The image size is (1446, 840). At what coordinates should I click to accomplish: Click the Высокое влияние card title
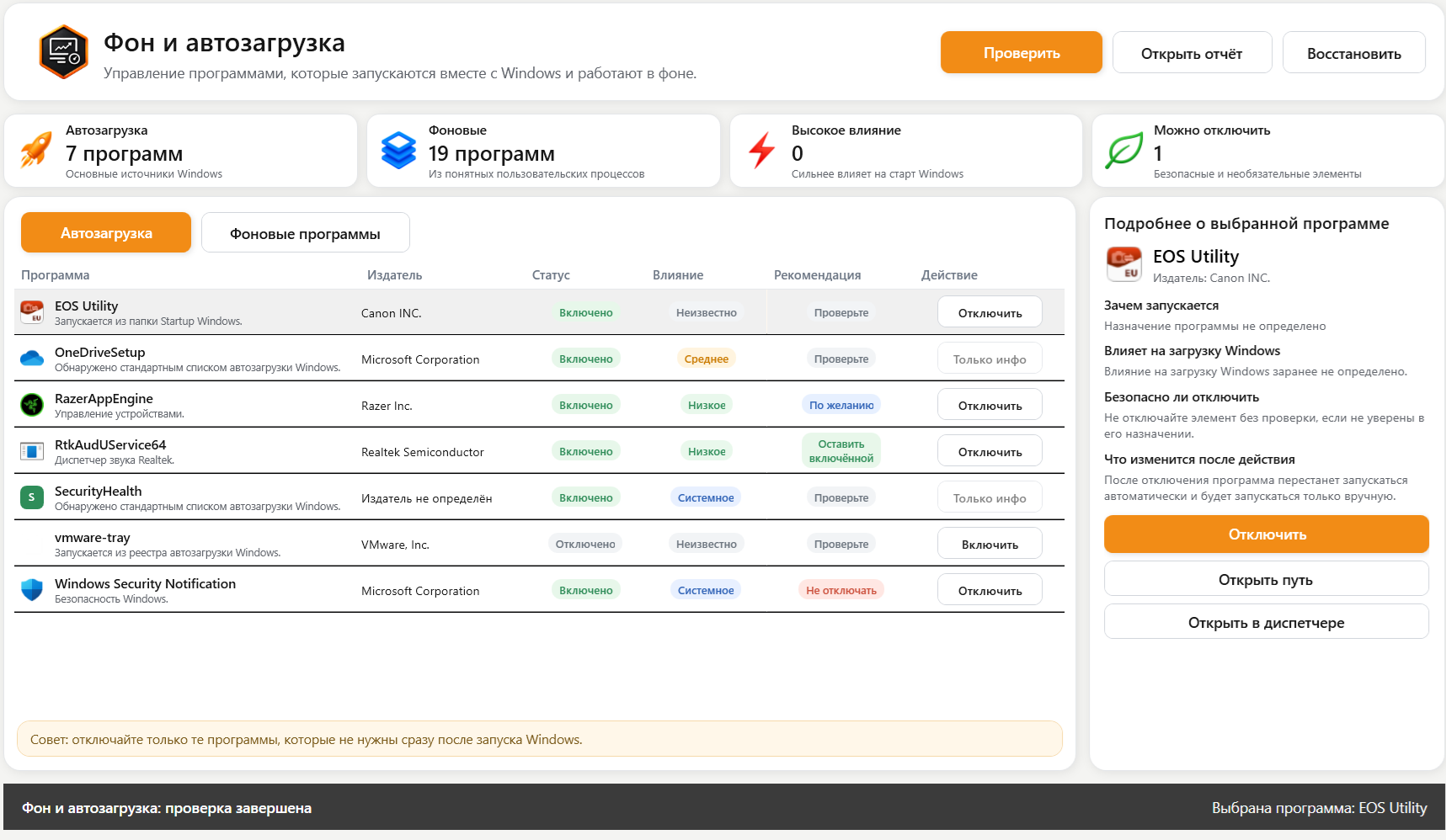(846, 130)
